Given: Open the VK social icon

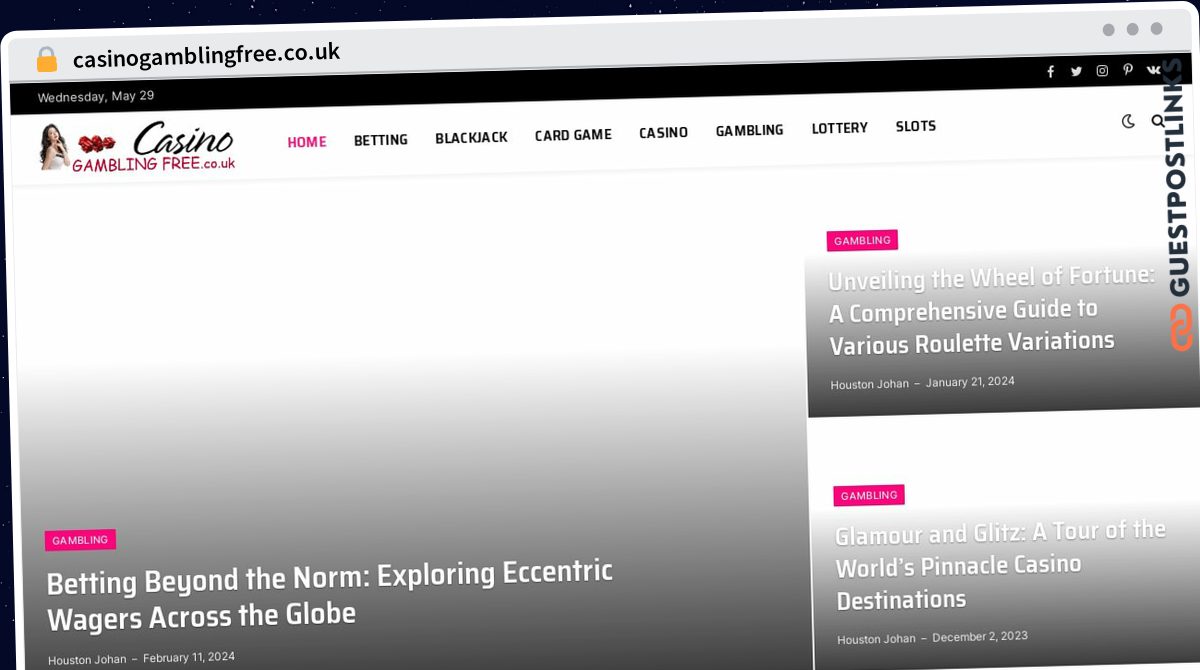Looking at the screenshot, I should [1153, 70].
